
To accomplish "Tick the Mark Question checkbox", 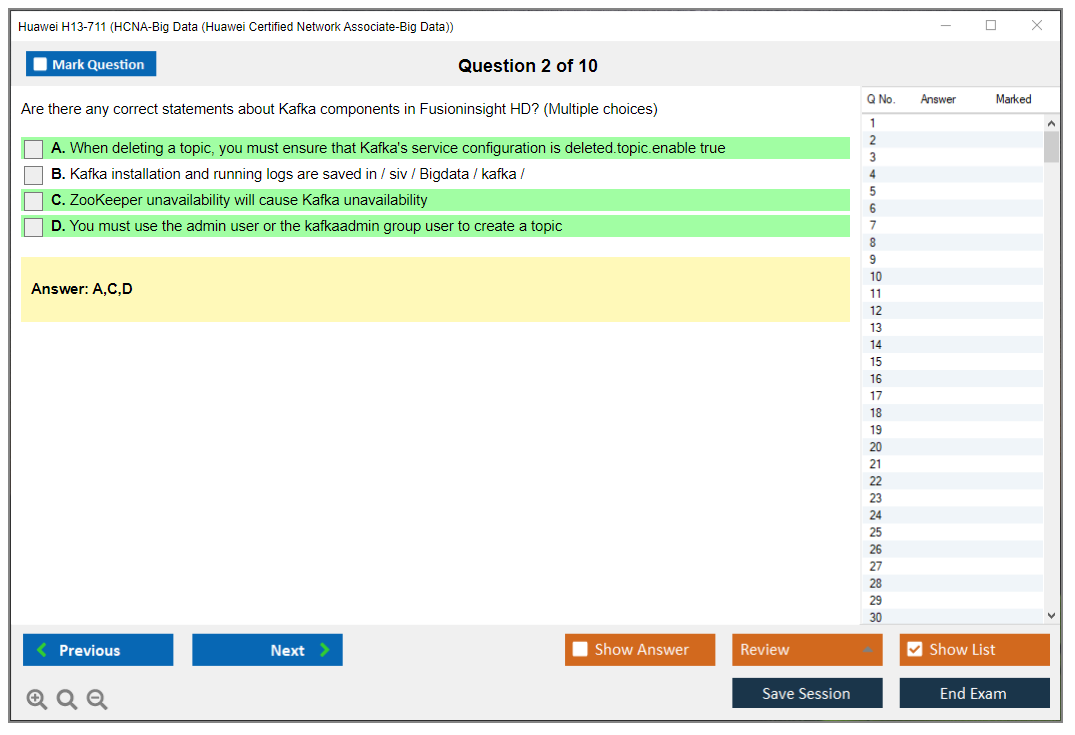I will [x=41, y=65].
